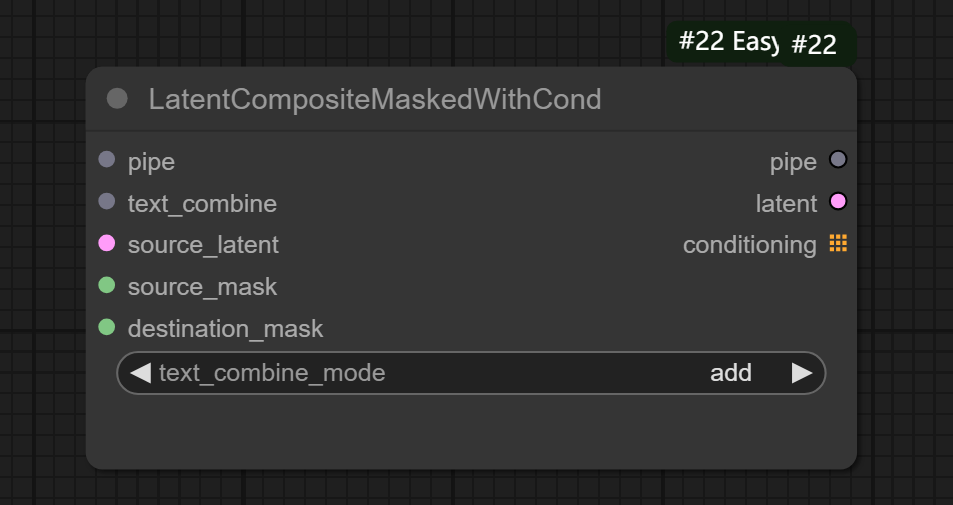Click the pipe input socket
953x505 pixels.
point(107,160)
